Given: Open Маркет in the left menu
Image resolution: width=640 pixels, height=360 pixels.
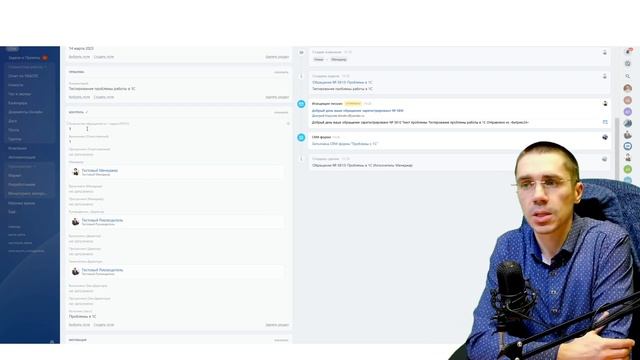Looking at the screenshot, I should (x=14, y=176).
